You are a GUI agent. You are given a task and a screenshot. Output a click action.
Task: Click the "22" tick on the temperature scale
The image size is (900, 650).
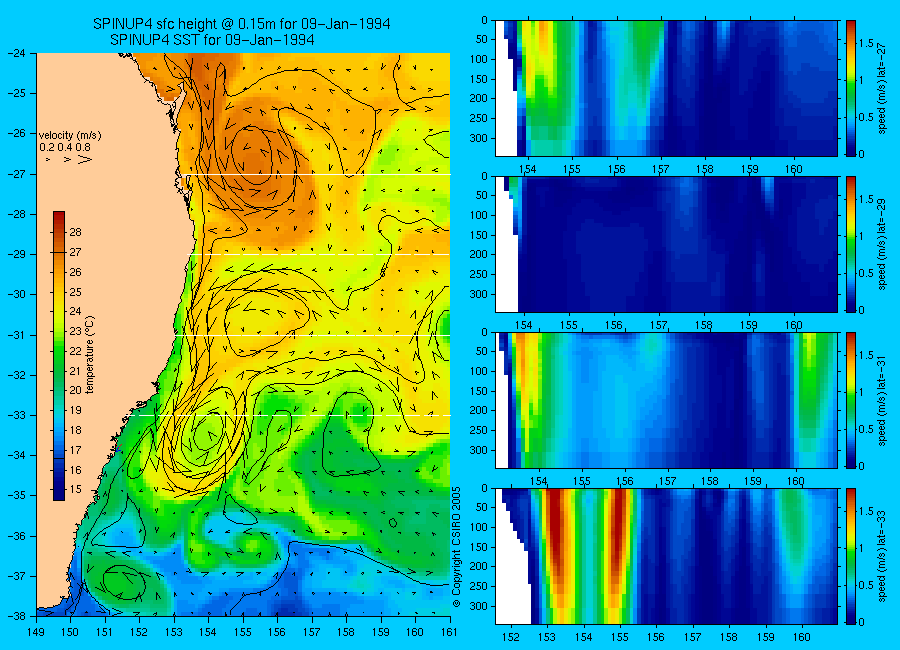[x=76, y=351]
